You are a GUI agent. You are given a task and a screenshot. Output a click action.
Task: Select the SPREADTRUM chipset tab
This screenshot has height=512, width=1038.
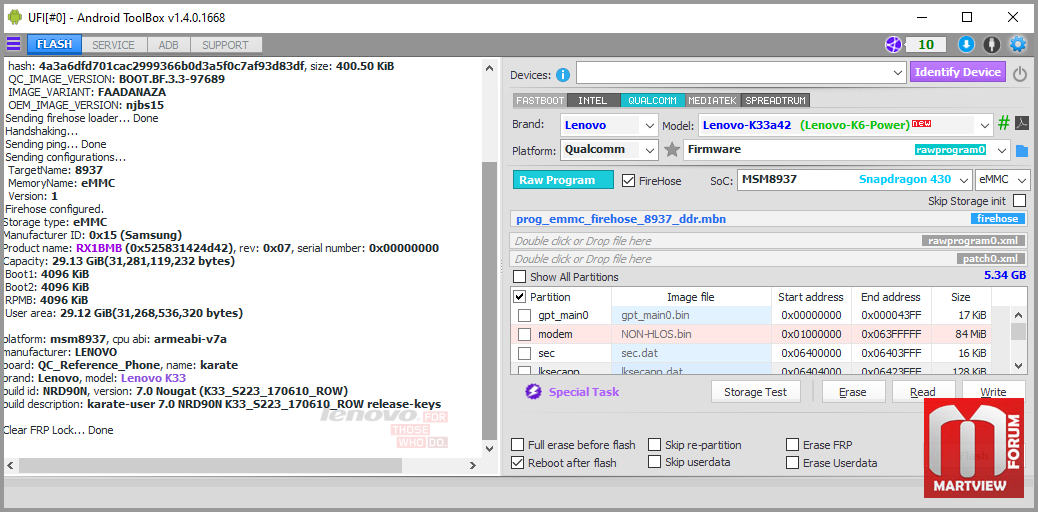click(775, 101)
